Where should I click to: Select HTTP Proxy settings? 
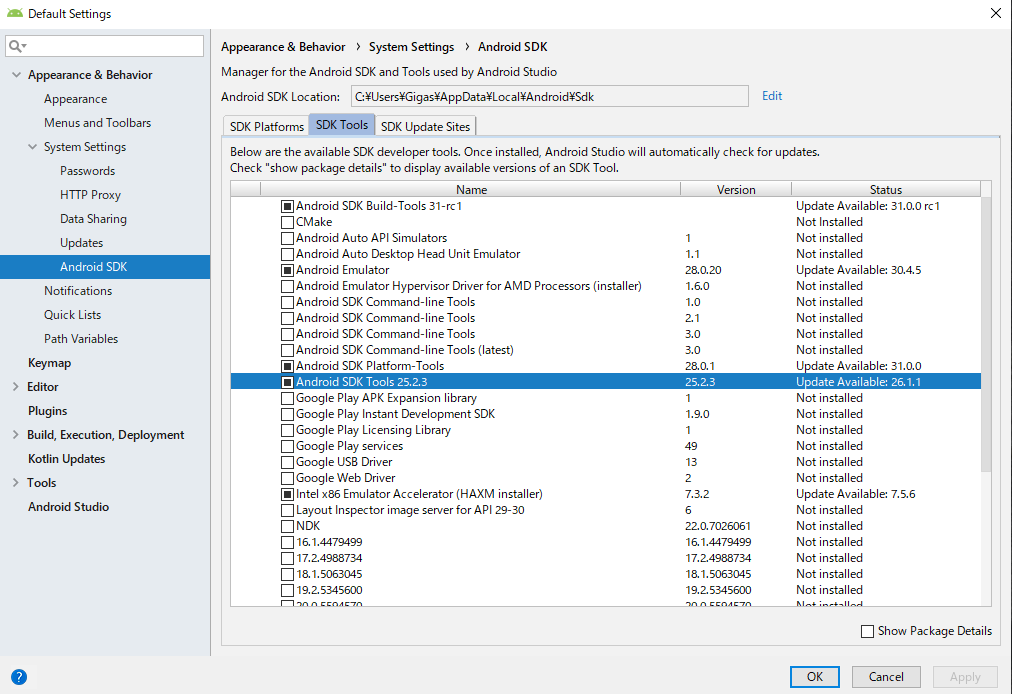click(x=90, y=194)
